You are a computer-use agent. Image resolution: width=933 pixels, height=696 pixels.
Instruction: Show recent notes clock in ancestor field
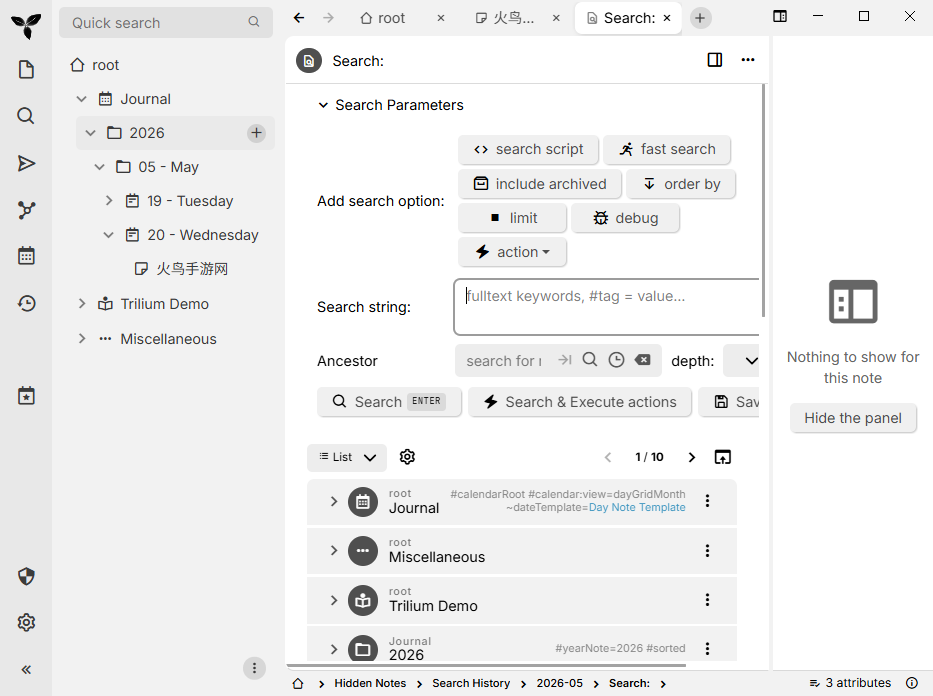click(616, 360)
